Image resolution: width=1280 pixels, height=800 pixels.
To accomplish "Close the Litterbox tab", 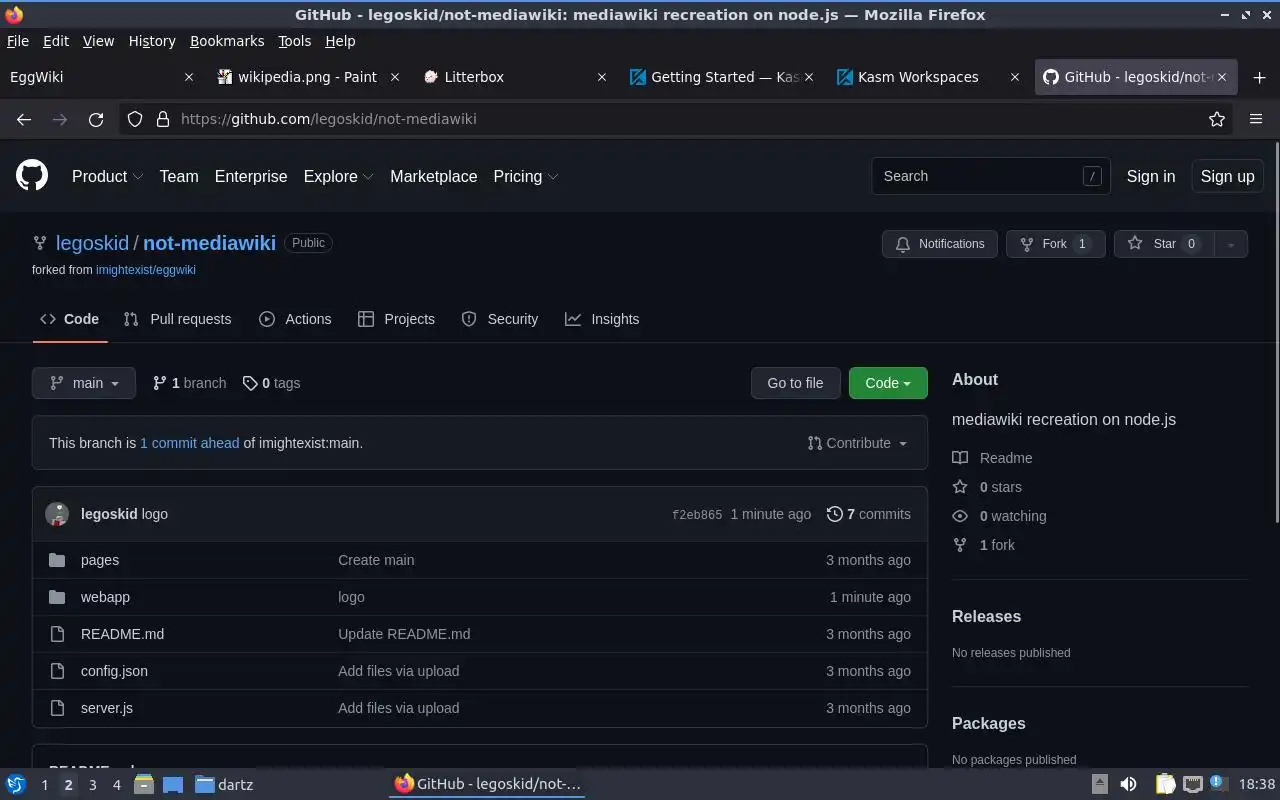I will coord(602,77).
